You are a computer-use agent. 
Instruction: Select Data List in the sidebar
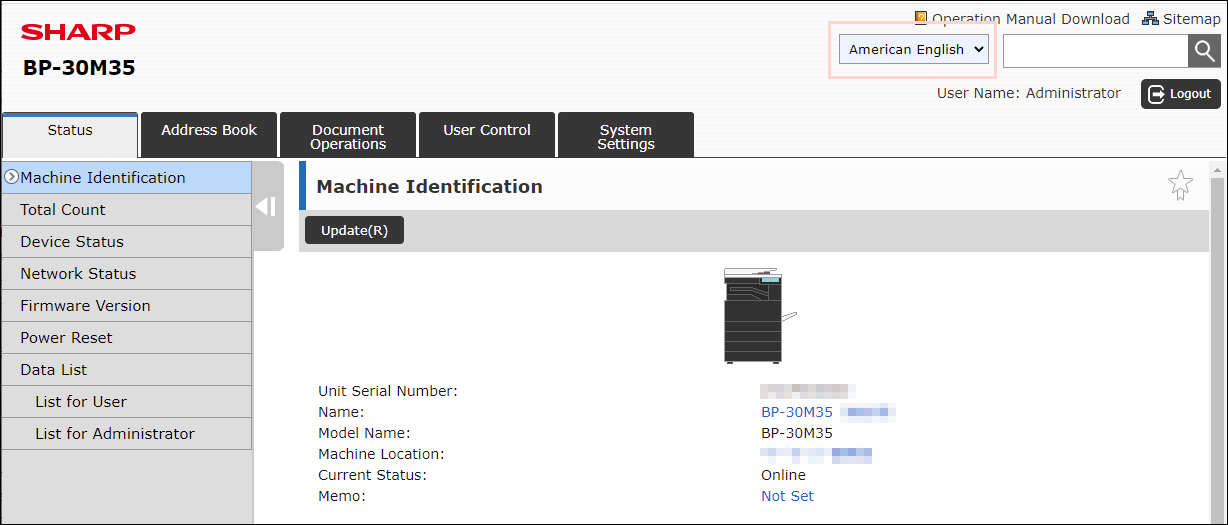coord(126,370)
